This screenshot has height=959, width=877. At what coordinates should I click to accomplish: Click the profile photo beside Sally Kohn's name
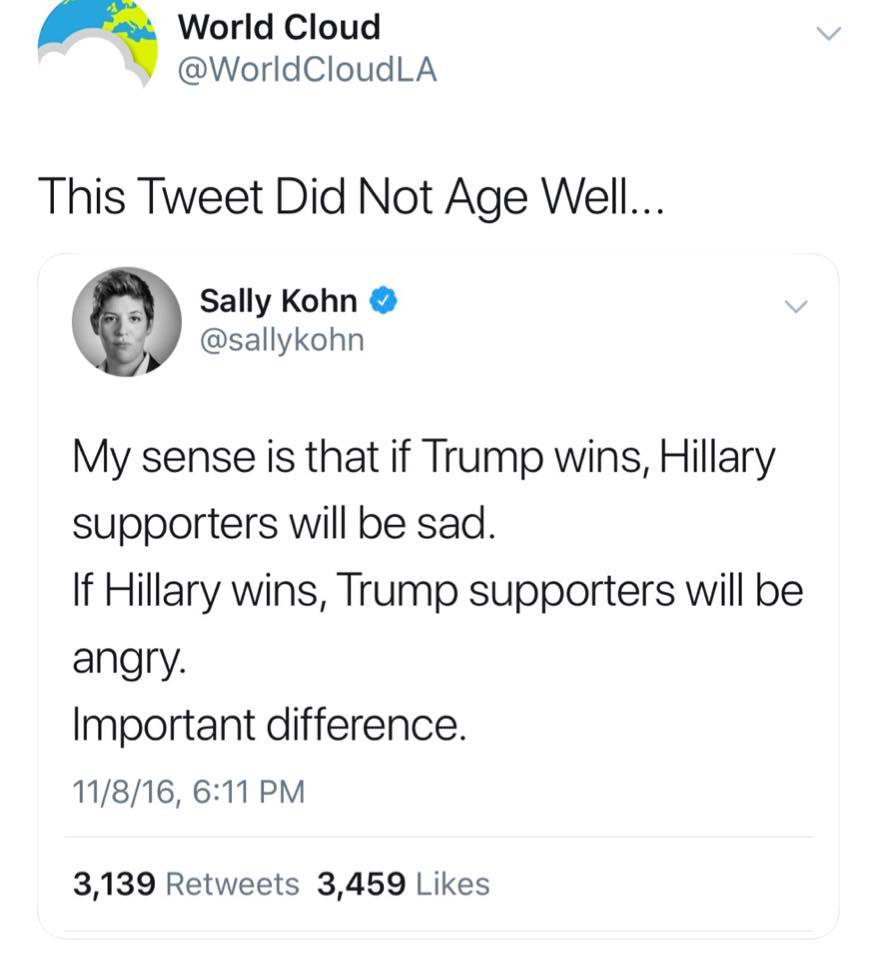[127, 321]
